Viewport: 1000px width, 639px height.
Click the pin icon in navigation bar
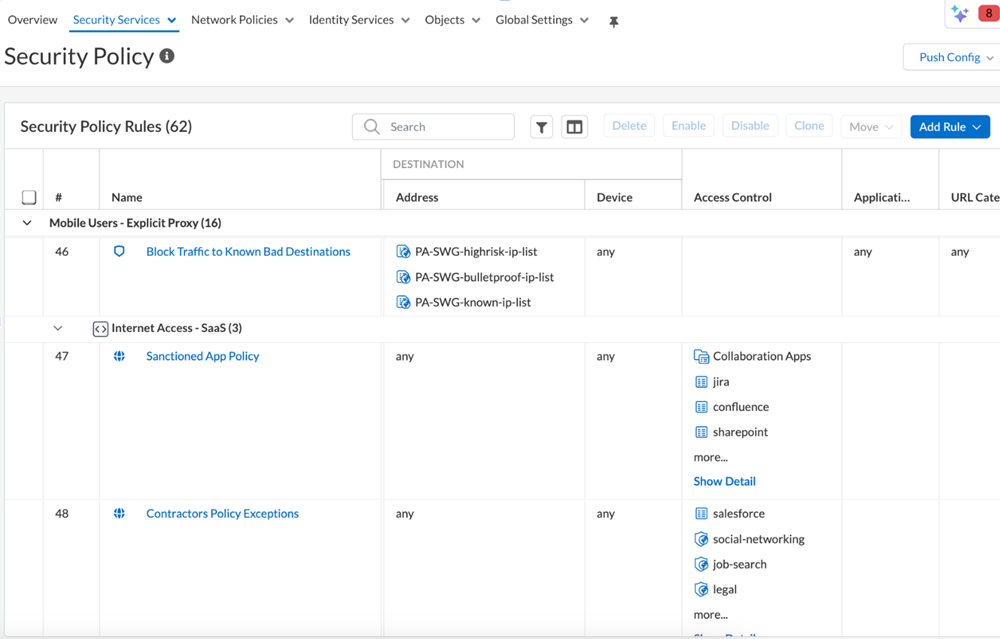(x=614, y=21)
